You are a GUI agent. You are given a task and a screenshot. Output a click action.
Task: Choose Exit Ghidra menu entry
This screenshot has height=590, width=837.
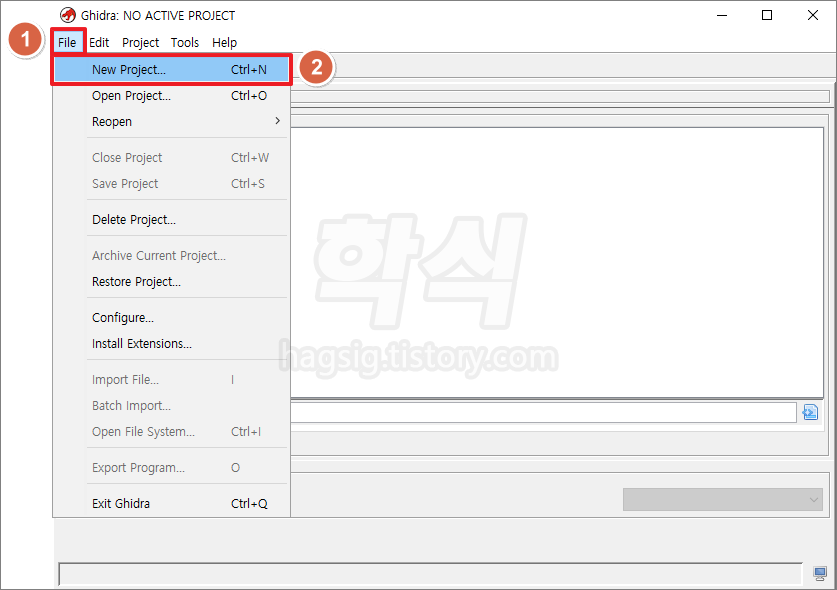pyautogui.click(x=171, y=504)
